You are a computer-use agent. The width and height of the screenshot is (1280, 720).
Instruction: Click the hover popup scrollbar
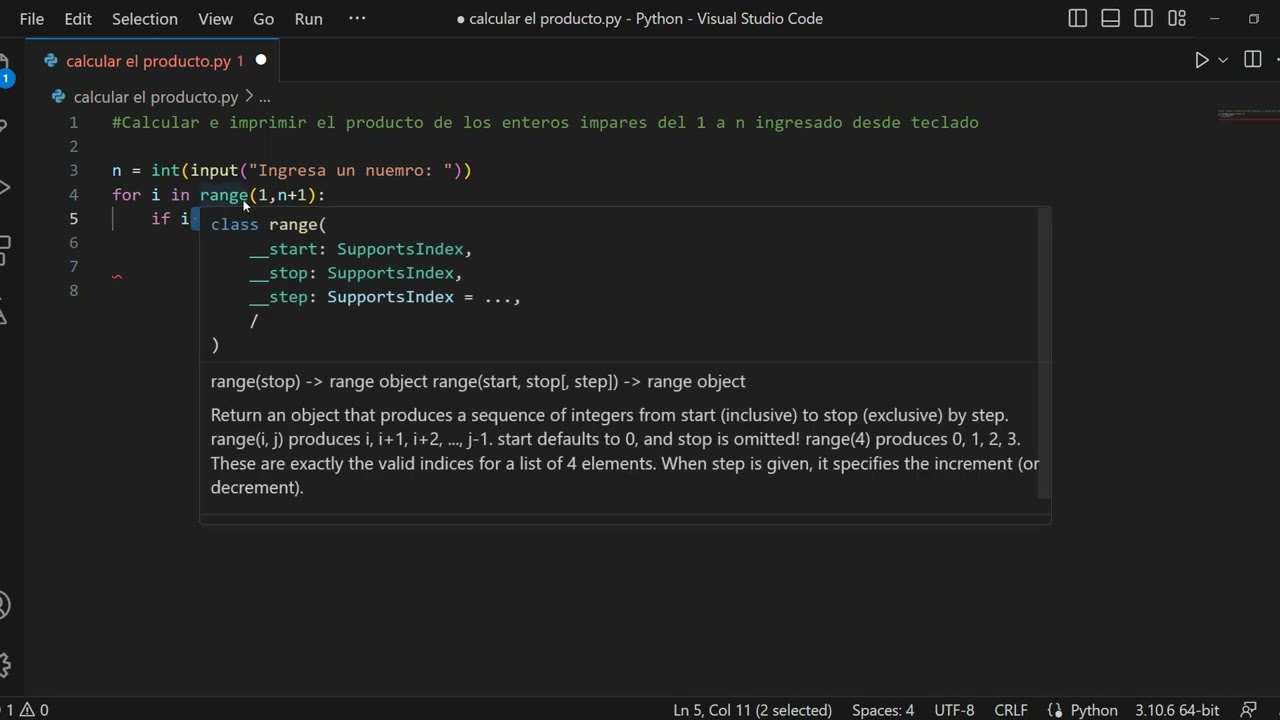click(x=1044, y=354)
